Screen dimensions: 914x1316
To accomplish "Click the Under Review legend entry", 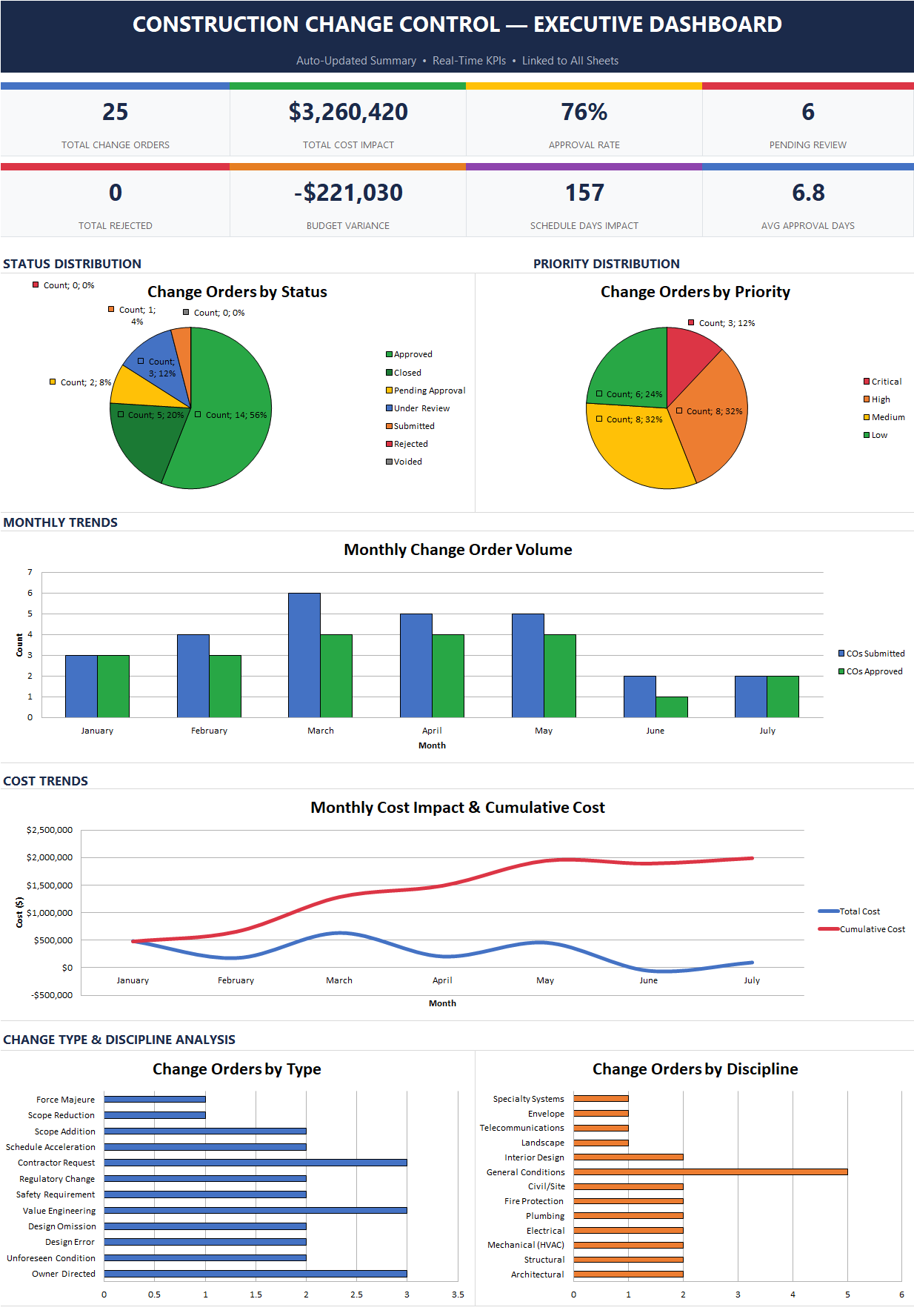I will (418, 408).
